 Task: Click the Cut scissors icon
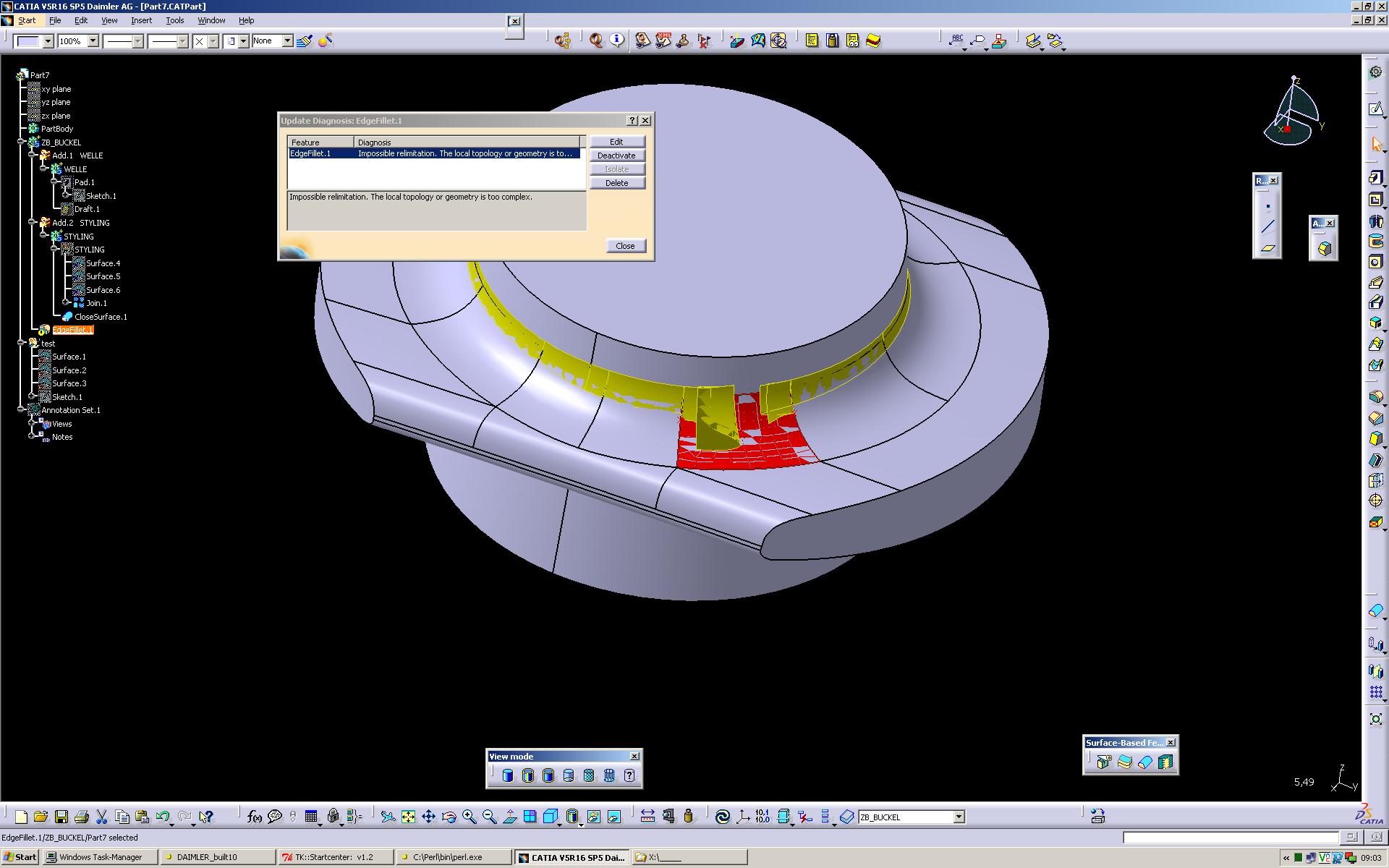(x=102, y=817)
